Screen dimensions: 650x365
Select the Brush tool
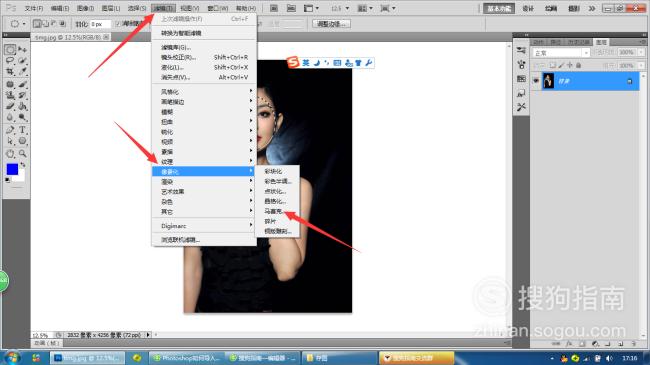22,85
